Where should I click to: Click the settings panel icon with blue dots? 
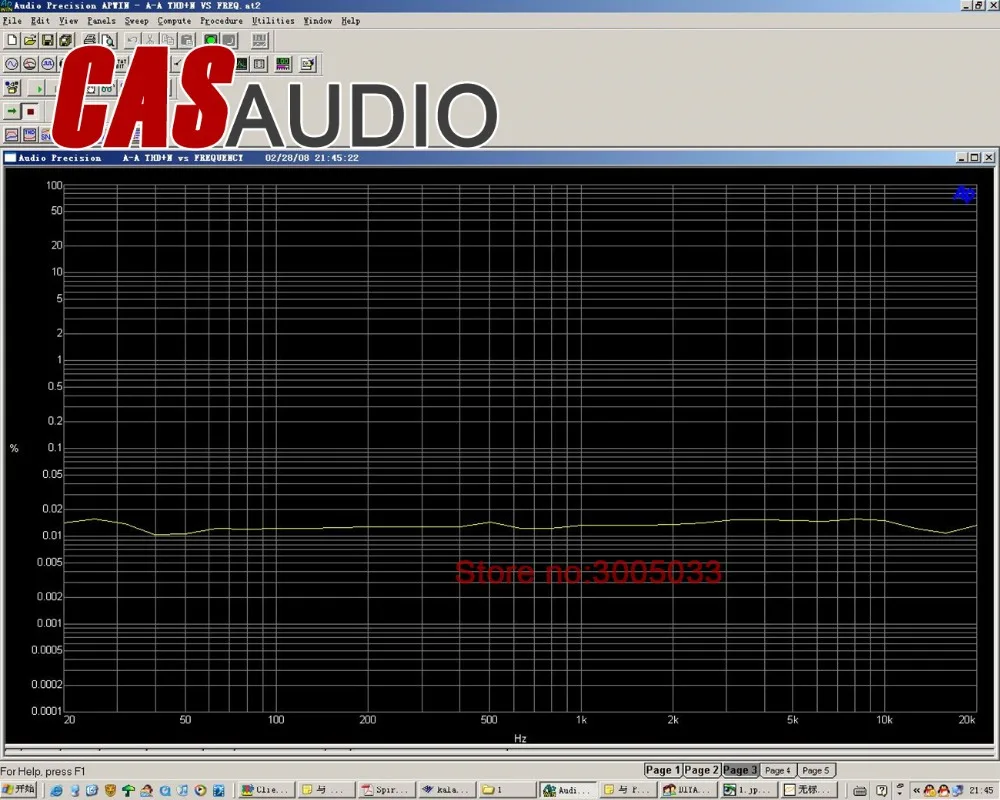click(x=12, y=88)
